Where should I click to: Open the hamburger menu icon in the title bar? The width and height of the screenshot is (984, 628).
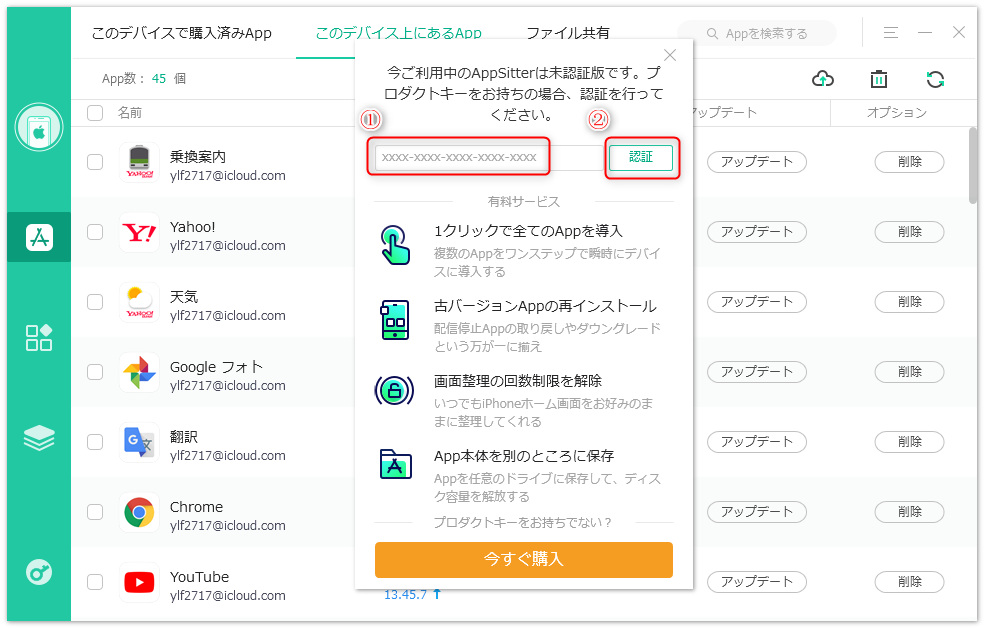point(890,33)
